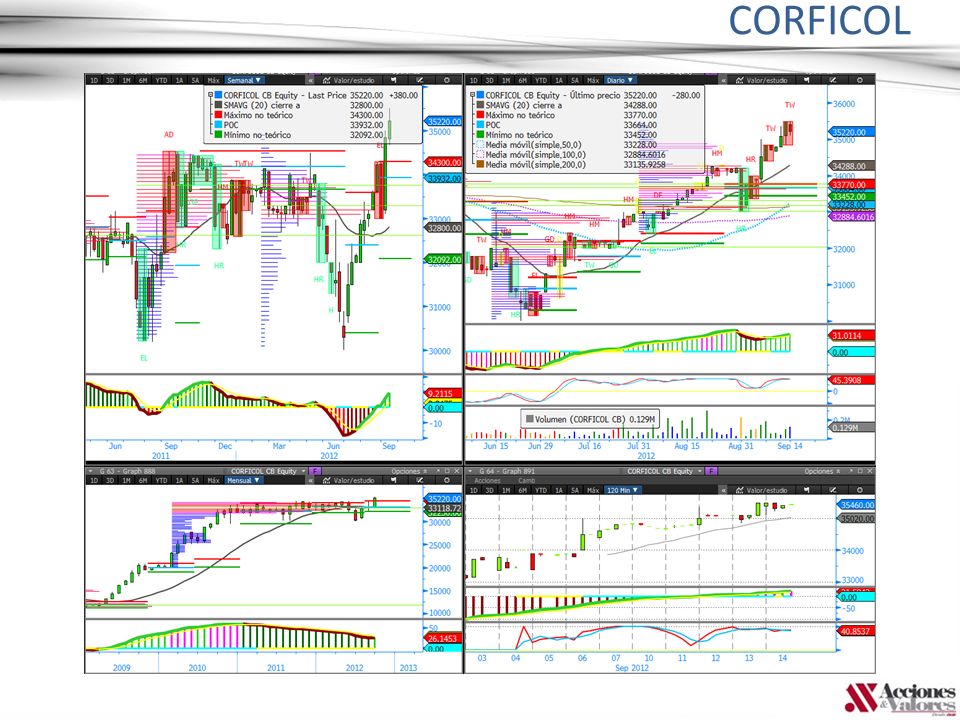Open settings gear in 120 Min chart toolbar
Viewport: 960px width, 720px height.
(860, 490)
